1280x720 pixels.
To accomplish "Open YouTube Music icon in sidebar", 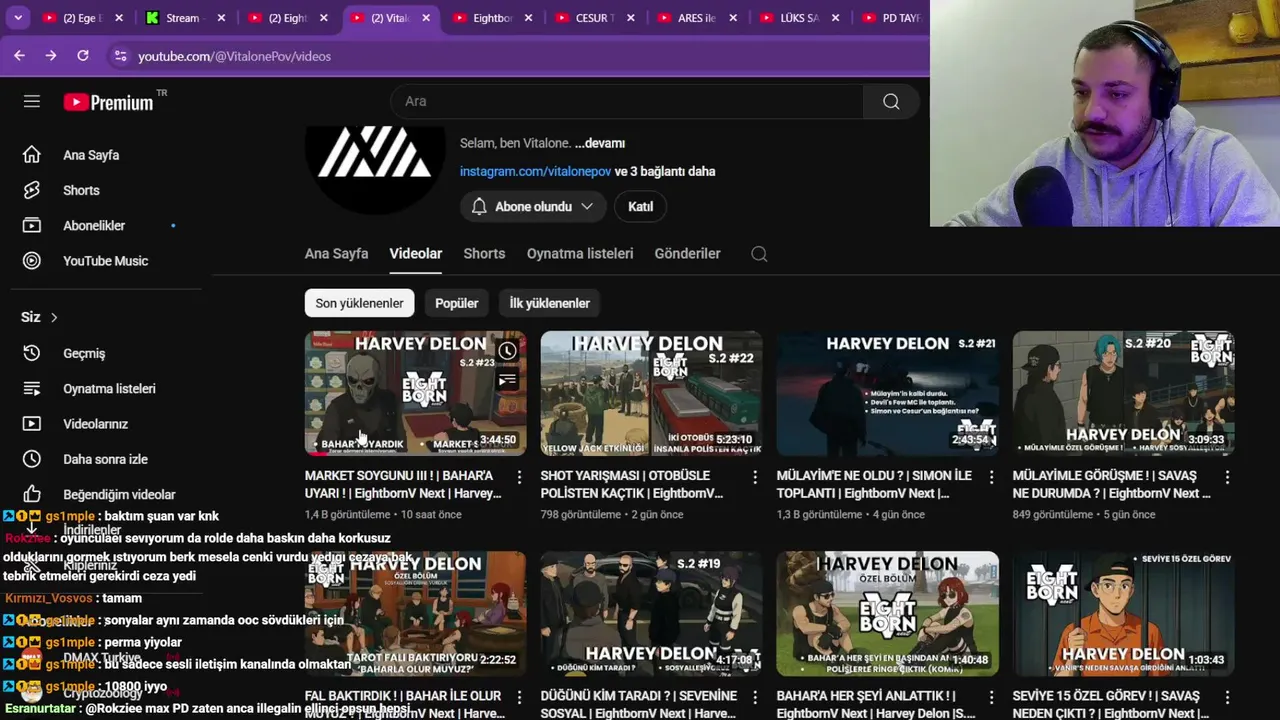I will 32,261.
